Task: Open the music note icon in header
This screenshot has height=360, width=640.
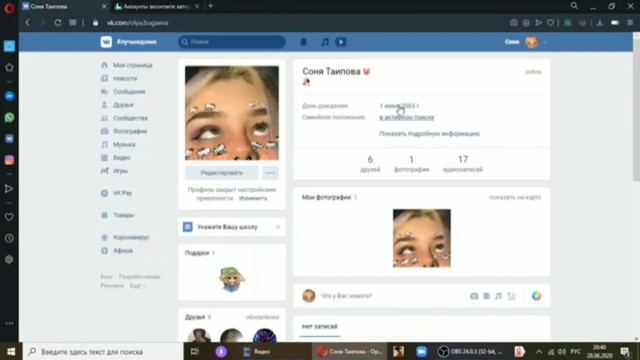Action: [x=324, y=42]
